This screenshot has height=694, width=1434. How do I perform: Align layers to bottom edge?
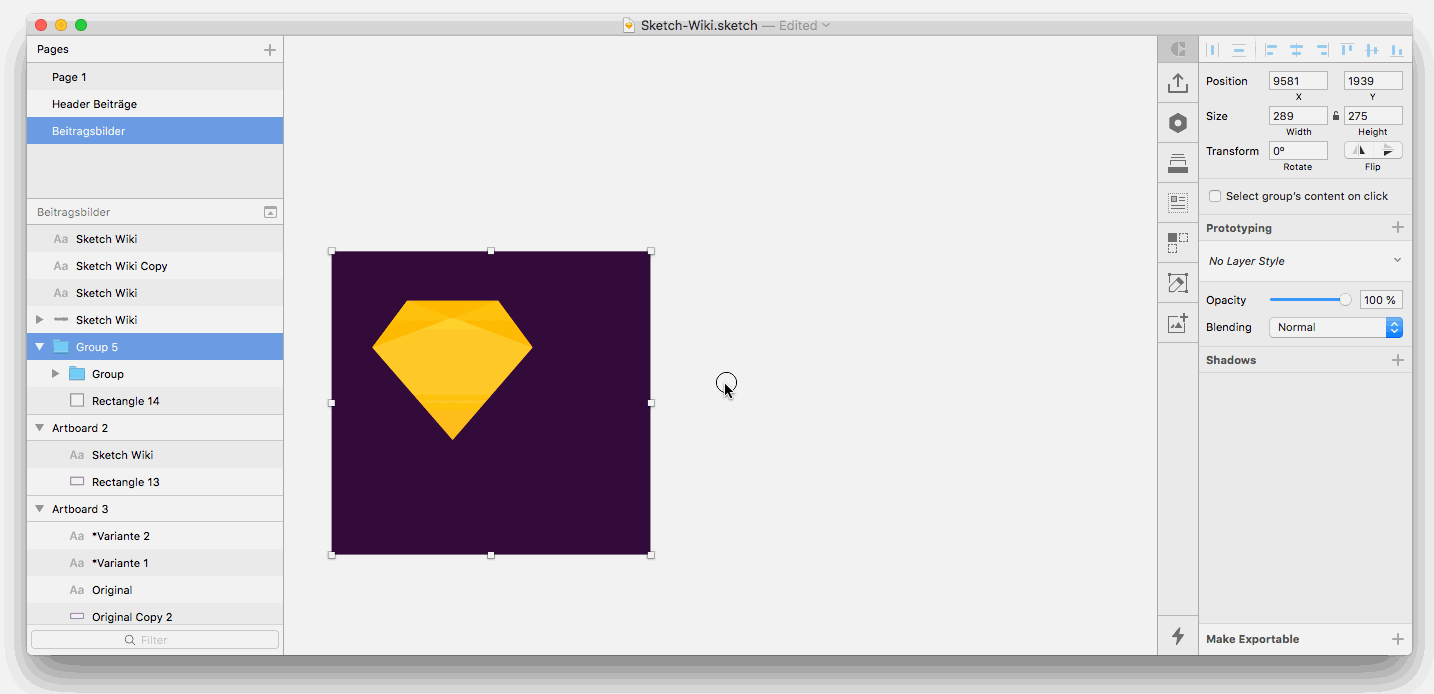tap(1397, 49)
